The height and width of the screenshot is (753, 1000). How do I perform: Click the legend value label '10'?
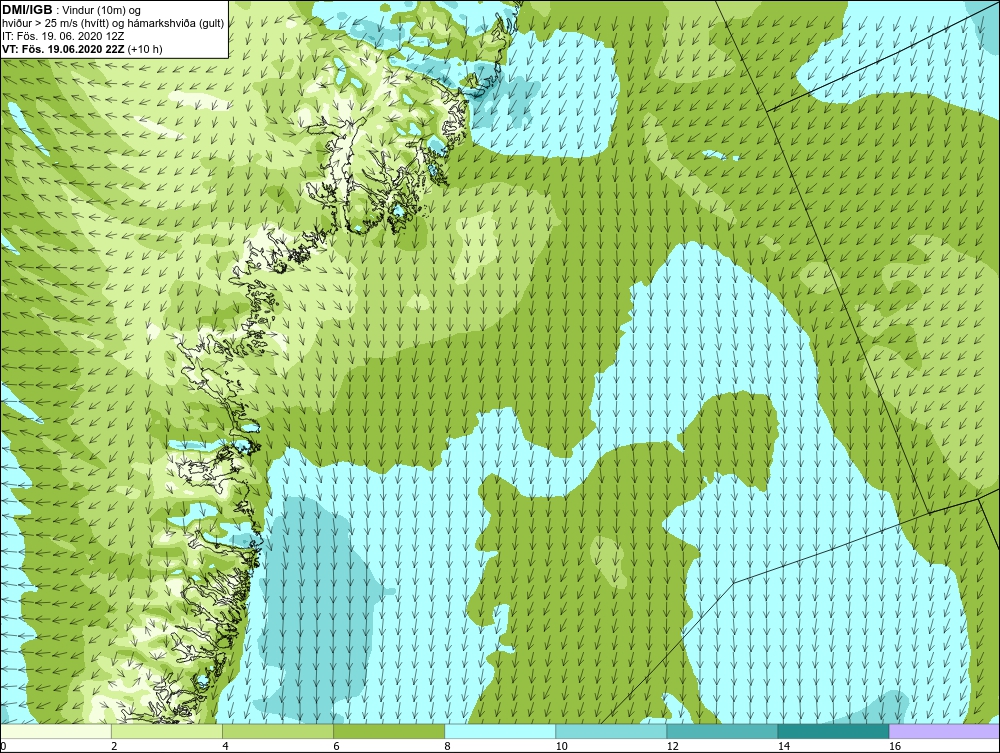(561, 746)
